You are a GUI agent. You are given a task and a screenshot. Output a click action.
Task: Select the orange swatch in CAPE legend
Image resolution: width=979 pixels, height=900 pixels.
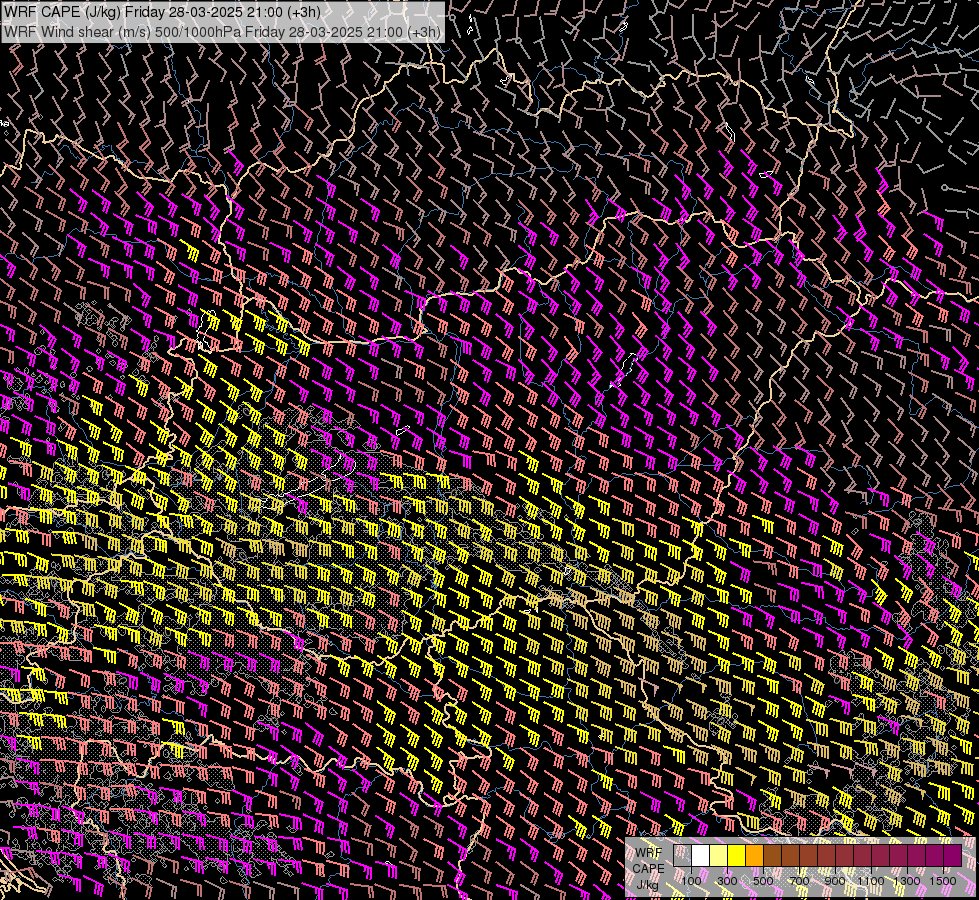(x=754, y=855)
